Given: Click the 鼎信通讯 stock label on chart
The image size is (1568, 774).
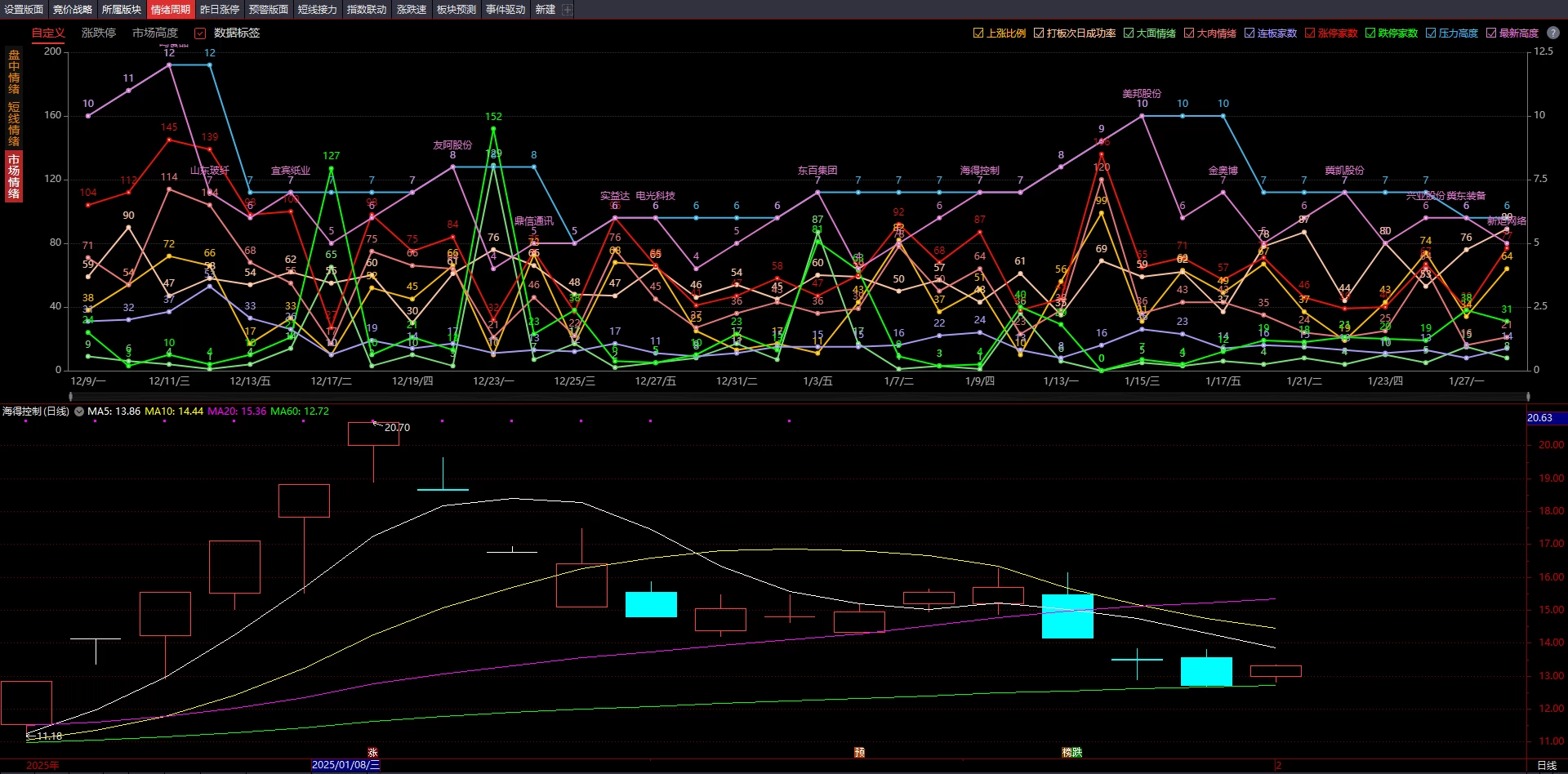Looking at the screenshot, I should coord(533,221).
